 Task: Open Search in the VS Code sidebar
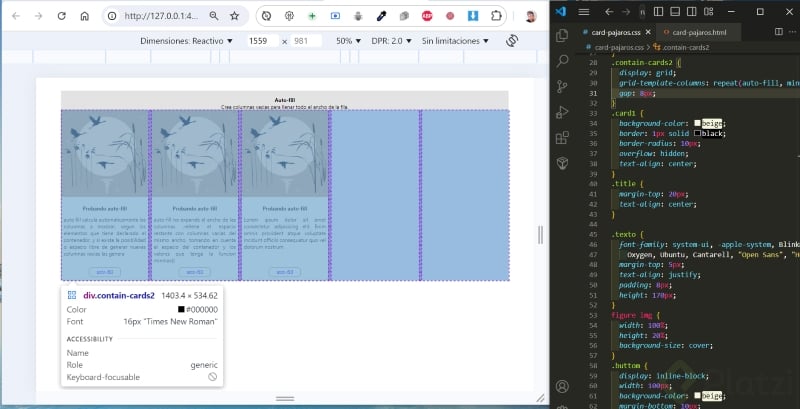pos(562,60)
